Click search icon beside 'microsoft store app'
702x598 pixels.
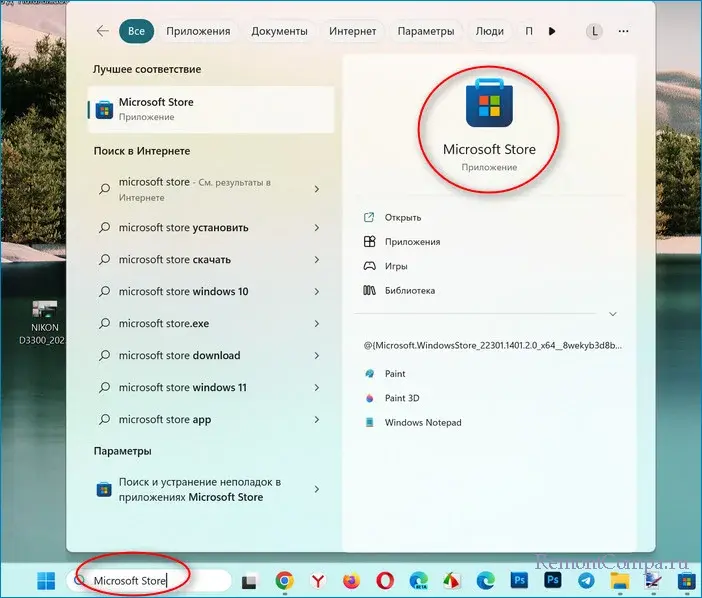(x=104, y=419)
